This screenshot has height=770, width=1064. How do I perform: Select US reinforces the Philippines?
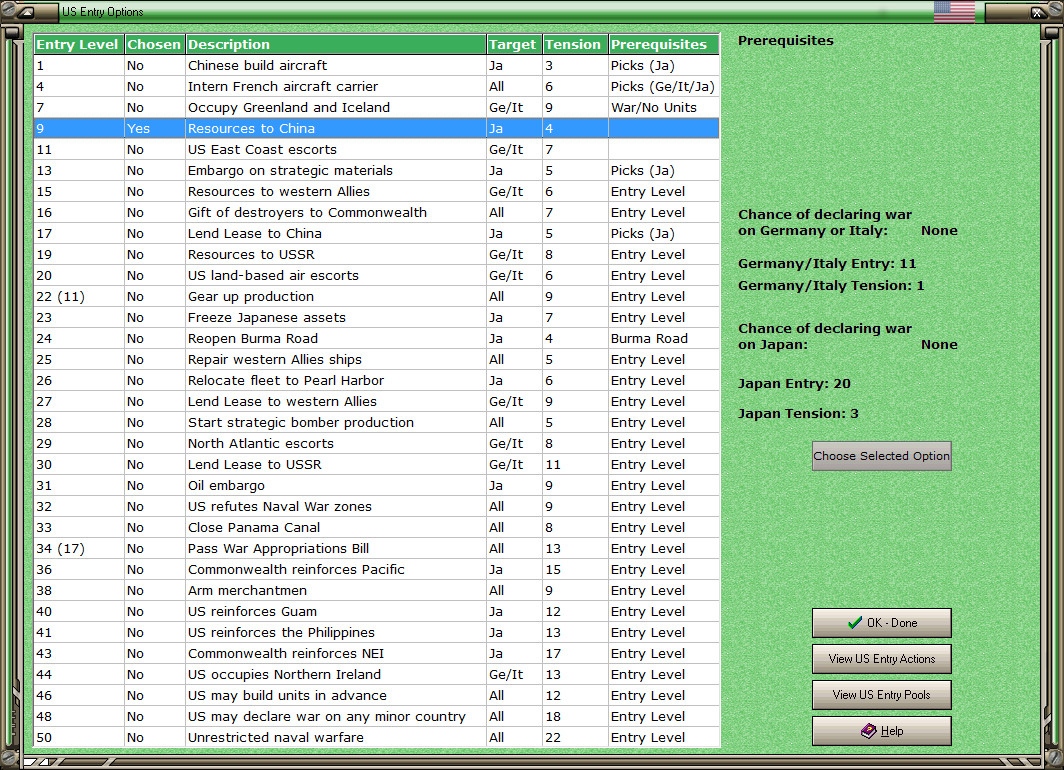377,634
